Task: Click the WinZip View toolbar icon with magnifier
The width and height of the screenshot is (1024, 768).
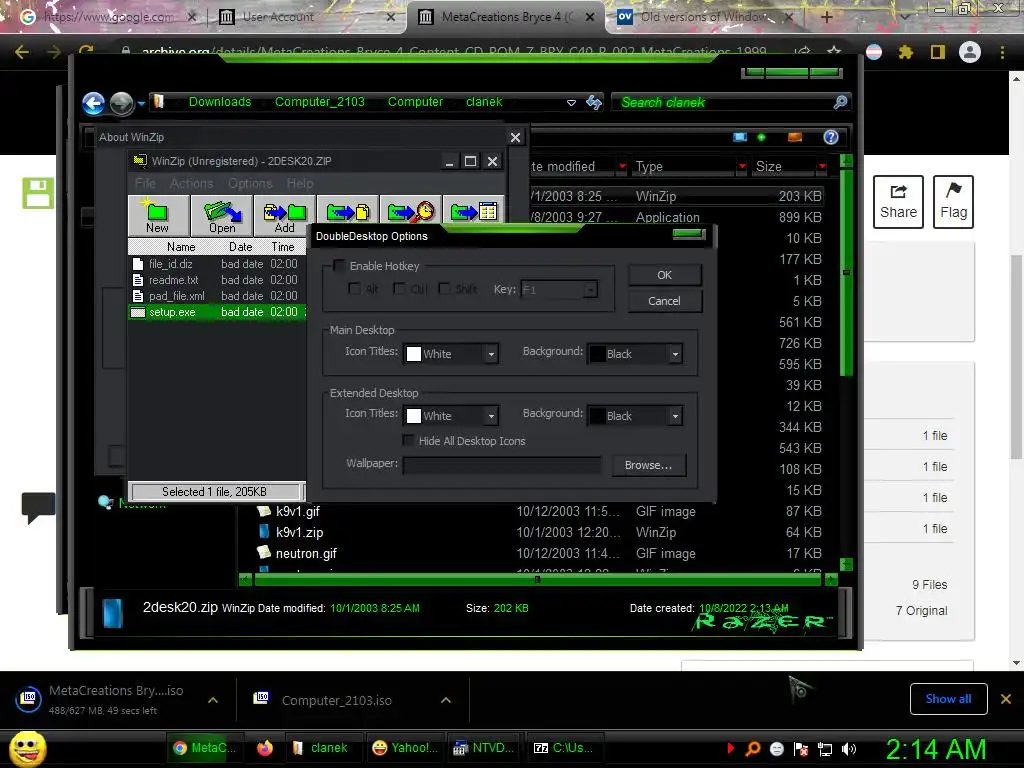Action: (411, 211)
